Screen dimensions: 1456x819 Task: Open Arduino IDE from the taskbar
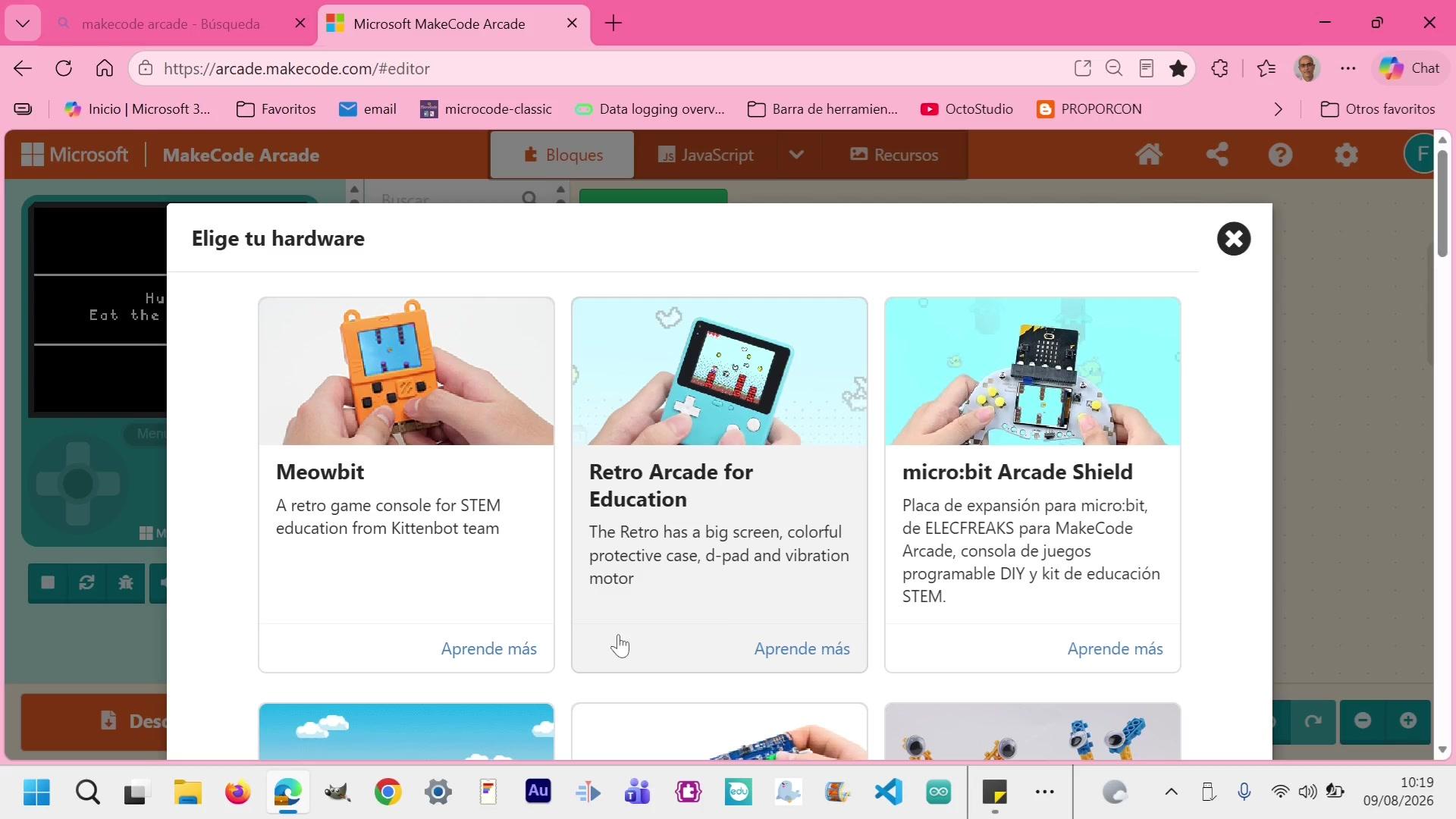click(938, 792)
